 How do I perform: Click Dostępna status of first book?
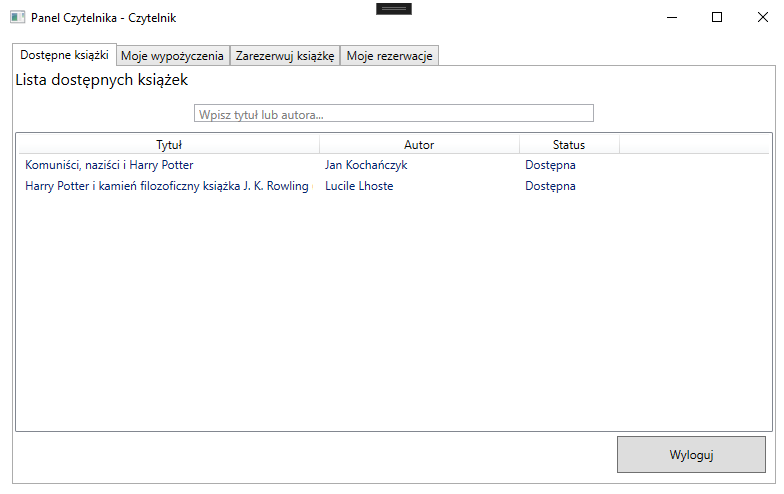pos(550,165)
